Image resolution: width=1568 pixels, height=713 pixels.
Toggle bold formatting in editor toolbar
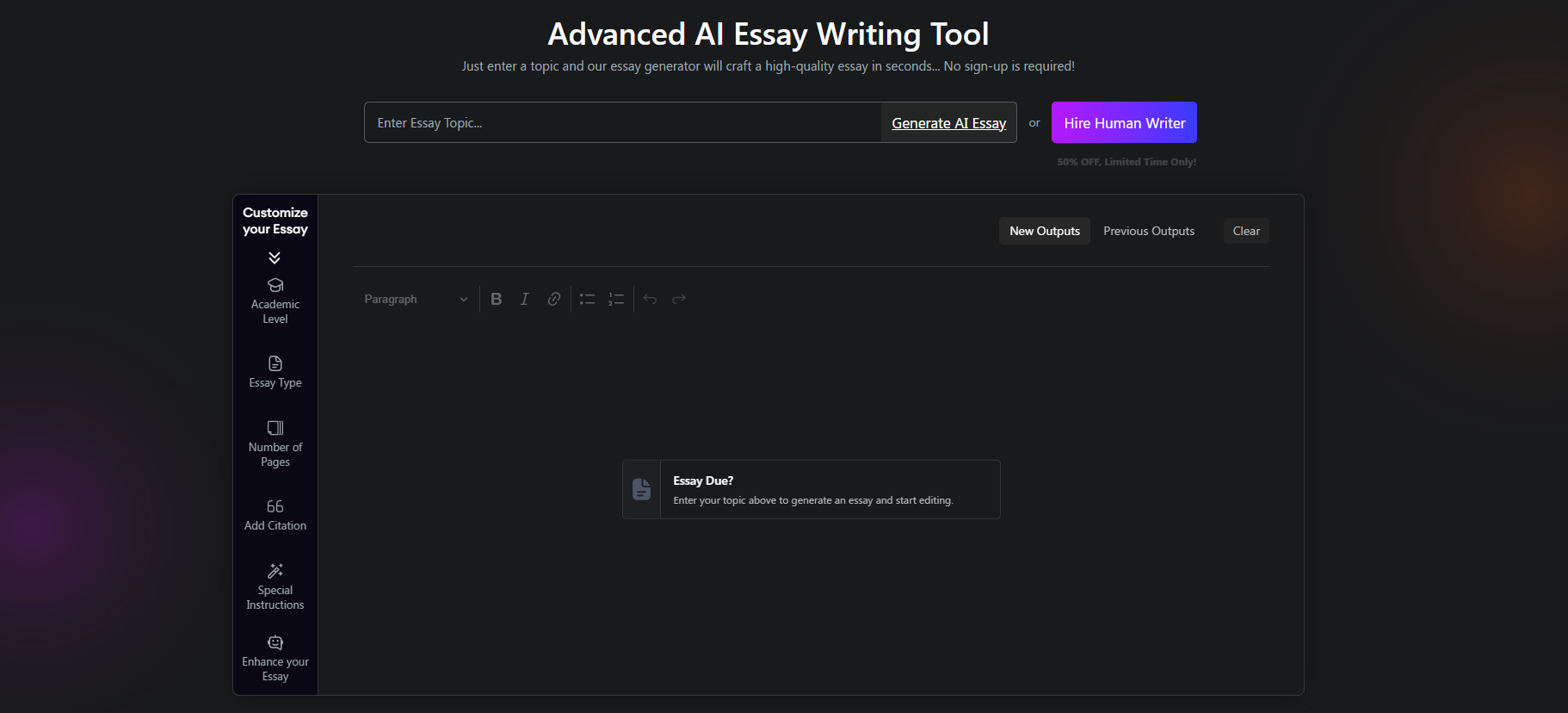click(x=497, y=299)
